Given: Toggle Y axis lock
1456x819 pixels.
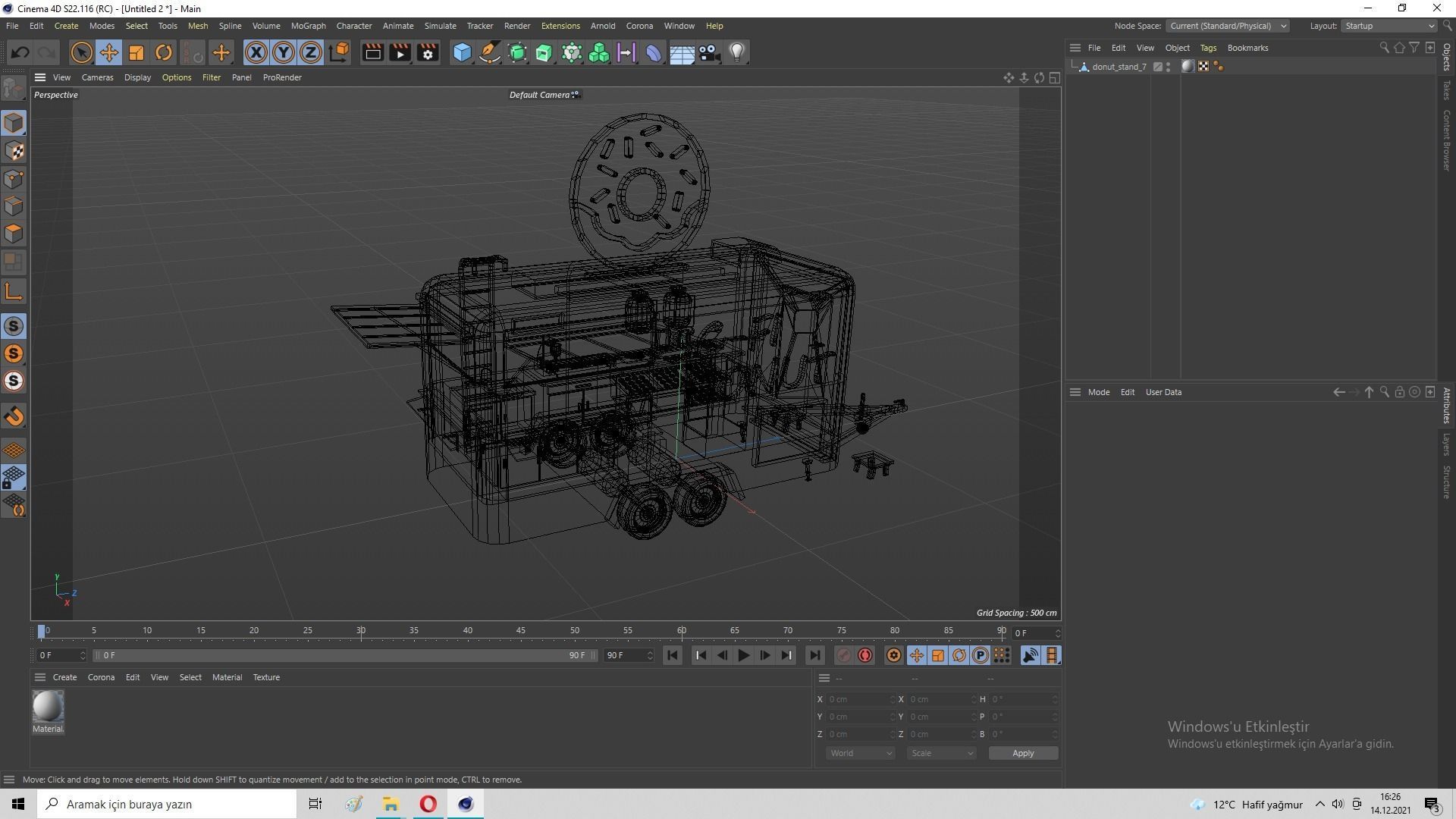Looking at the screenshot, I should pos(284,52).
